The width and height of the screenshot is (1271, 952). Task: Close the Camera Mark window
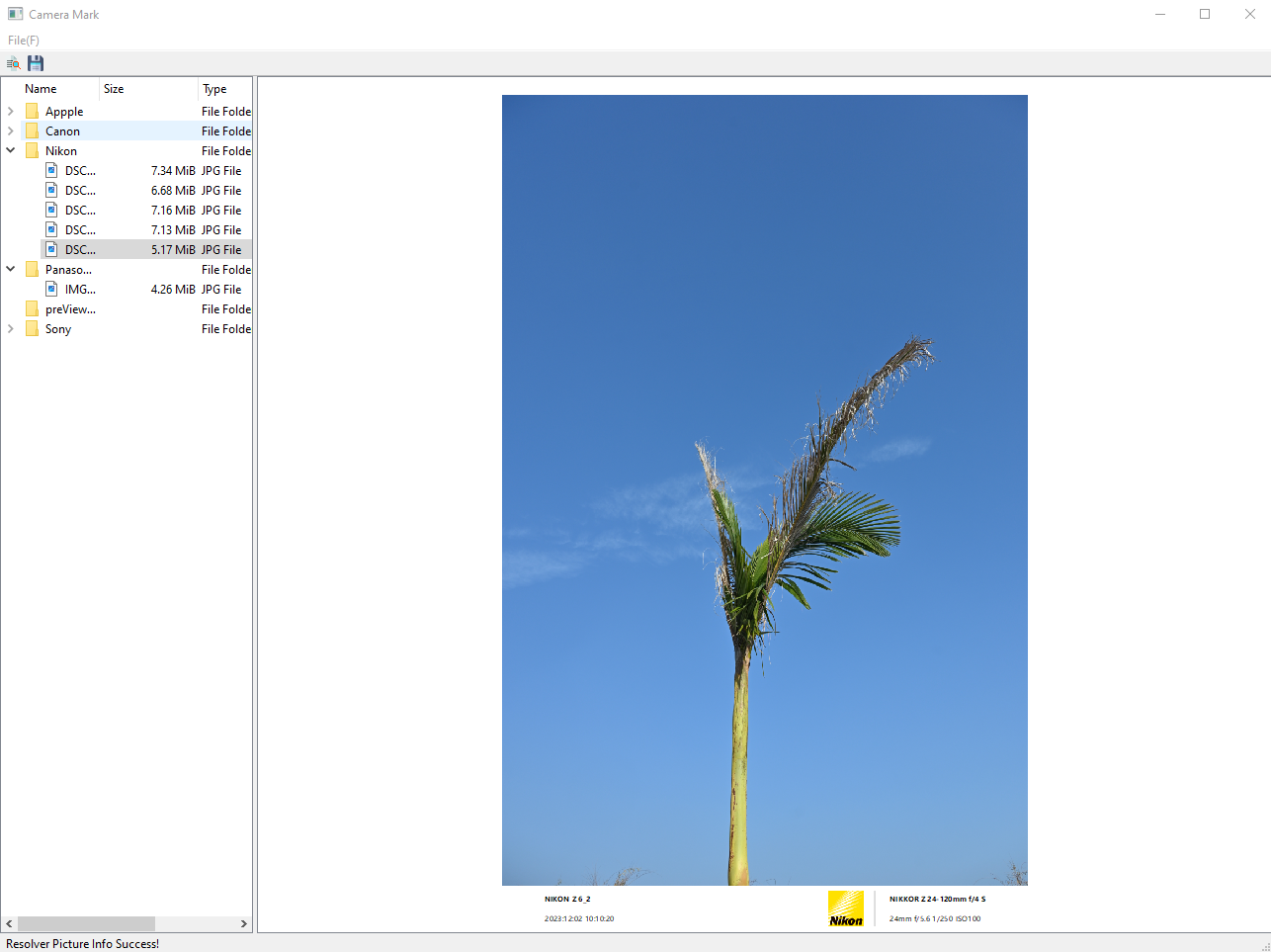pos(1249,14)
